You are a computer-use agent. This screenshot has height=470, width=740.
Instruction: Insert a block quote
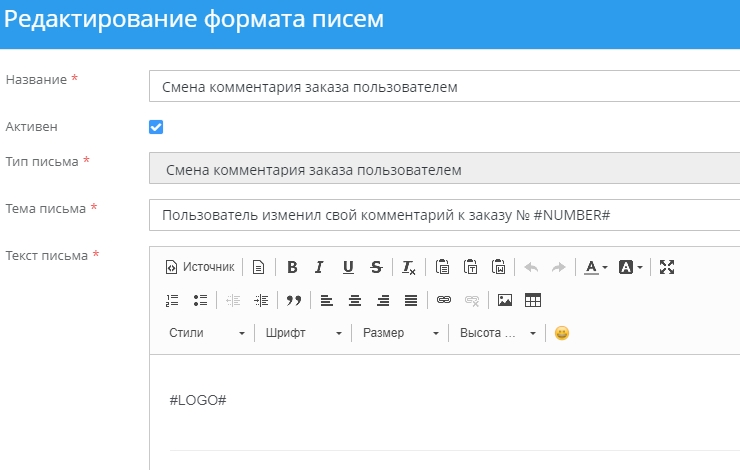[294, 300]
